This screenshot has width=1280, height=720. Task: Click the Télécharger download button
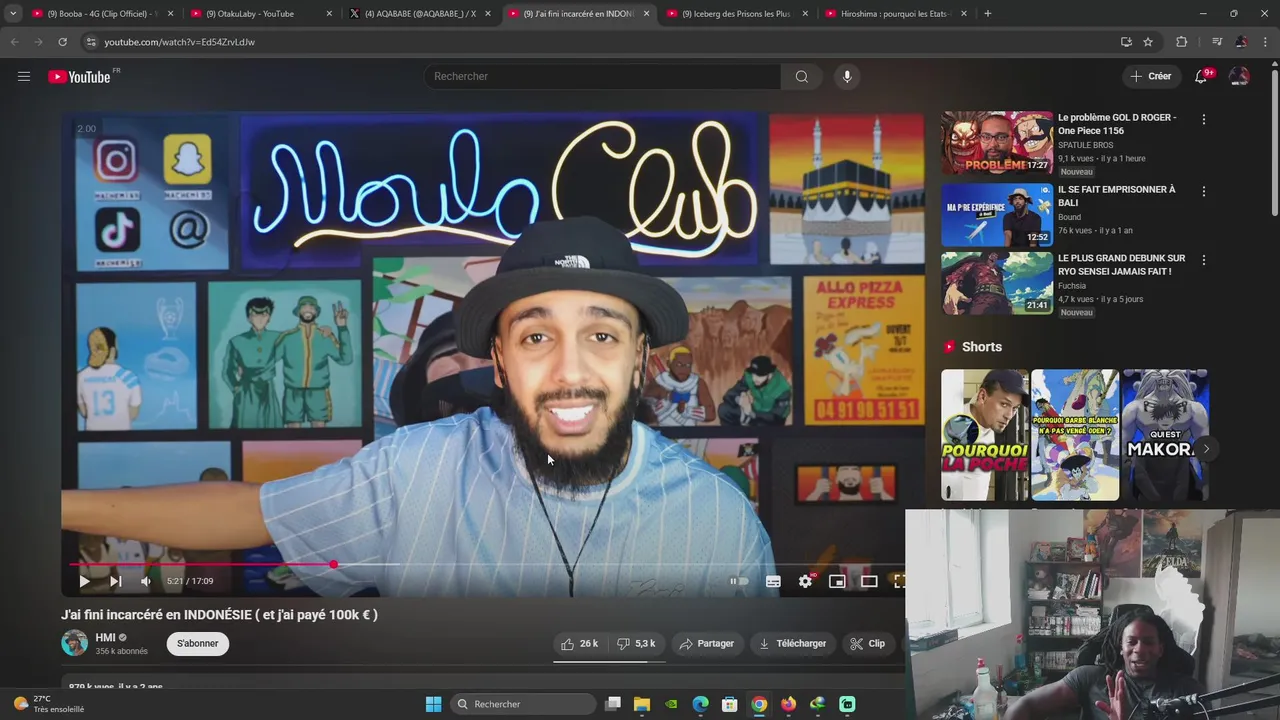click(793, 644)
